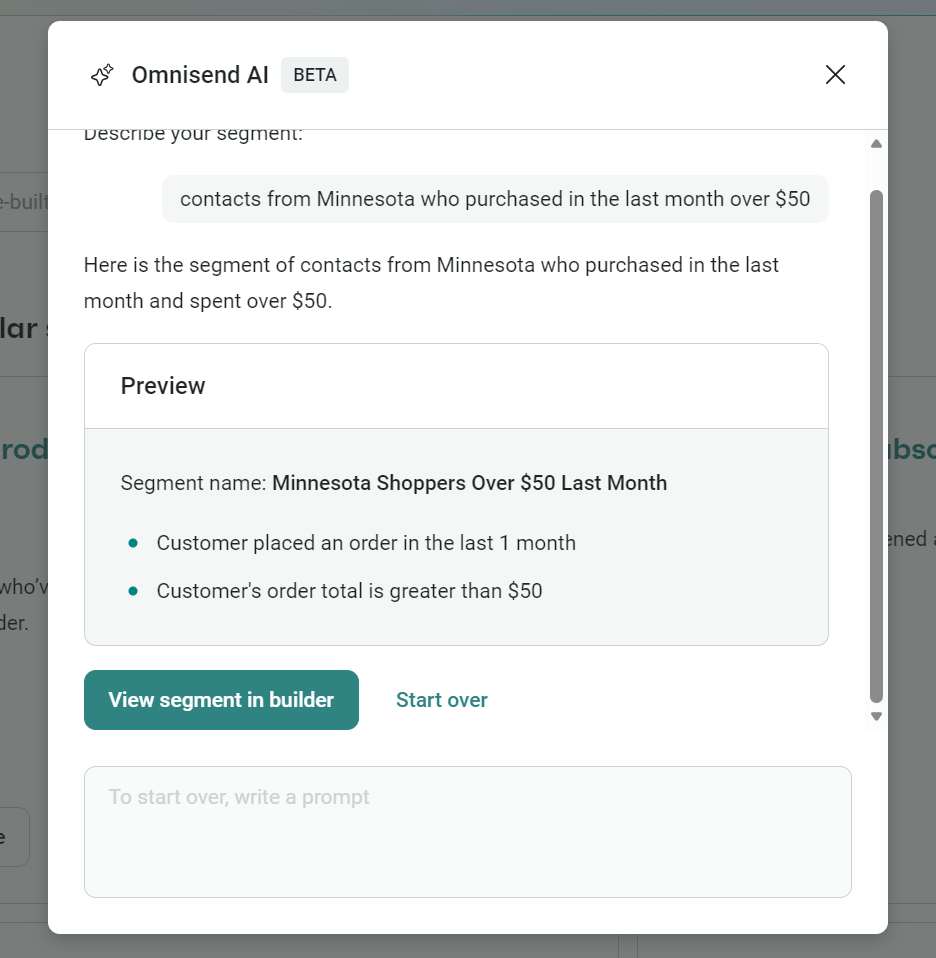Image resolution: width=936 pixels, height=958 pixels.
Task: Close the Omnisend AI dialog
Action: [835, 74]
